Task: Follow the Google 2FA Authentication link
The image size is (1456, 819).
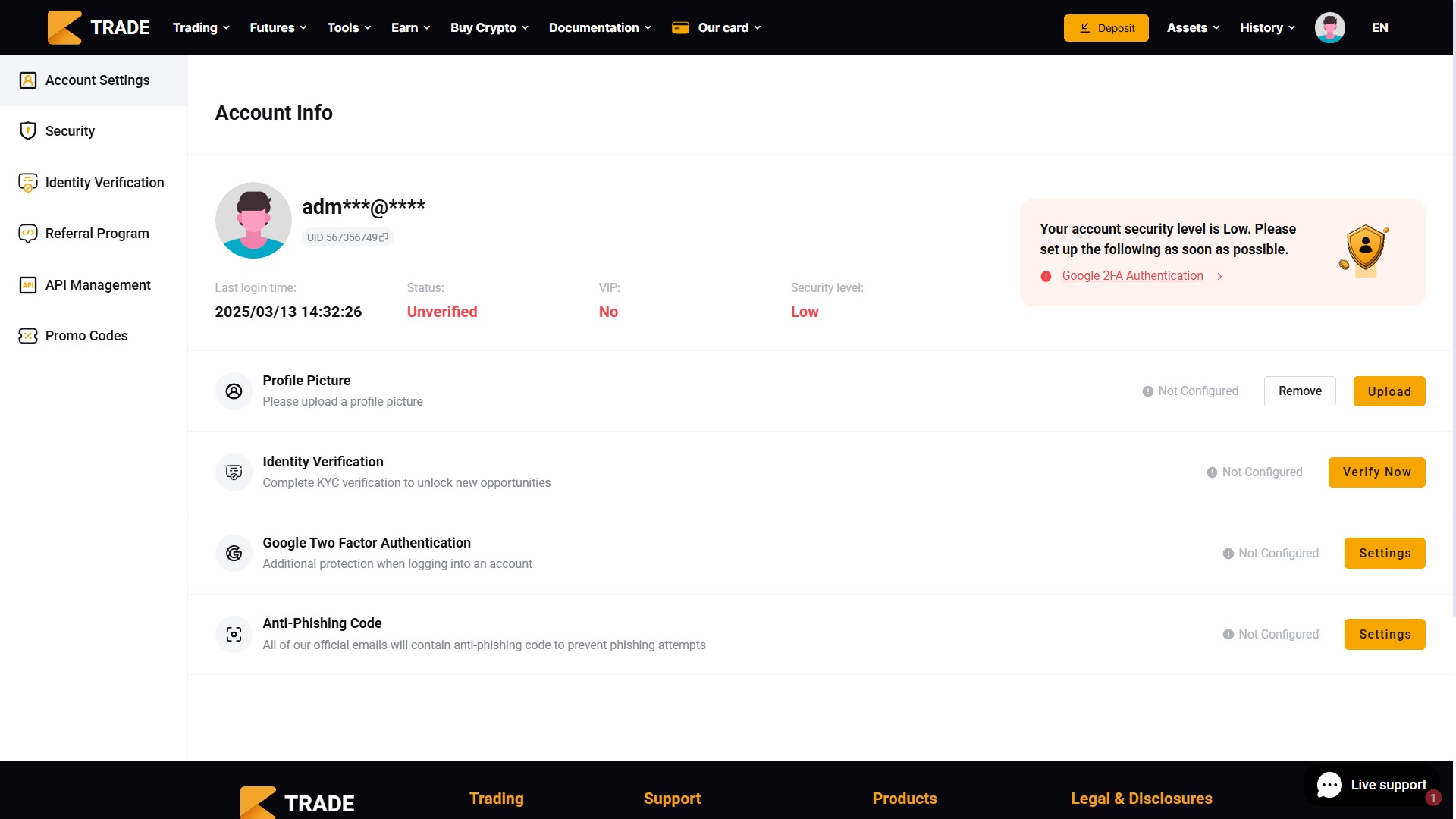Action: click(x=1132, y=276)
